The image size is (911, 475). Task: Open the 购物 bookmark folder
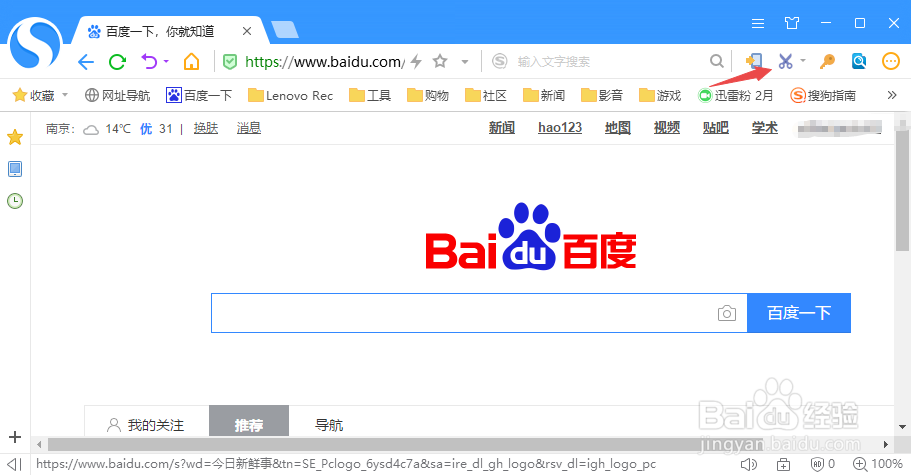[x=428, y=95]
